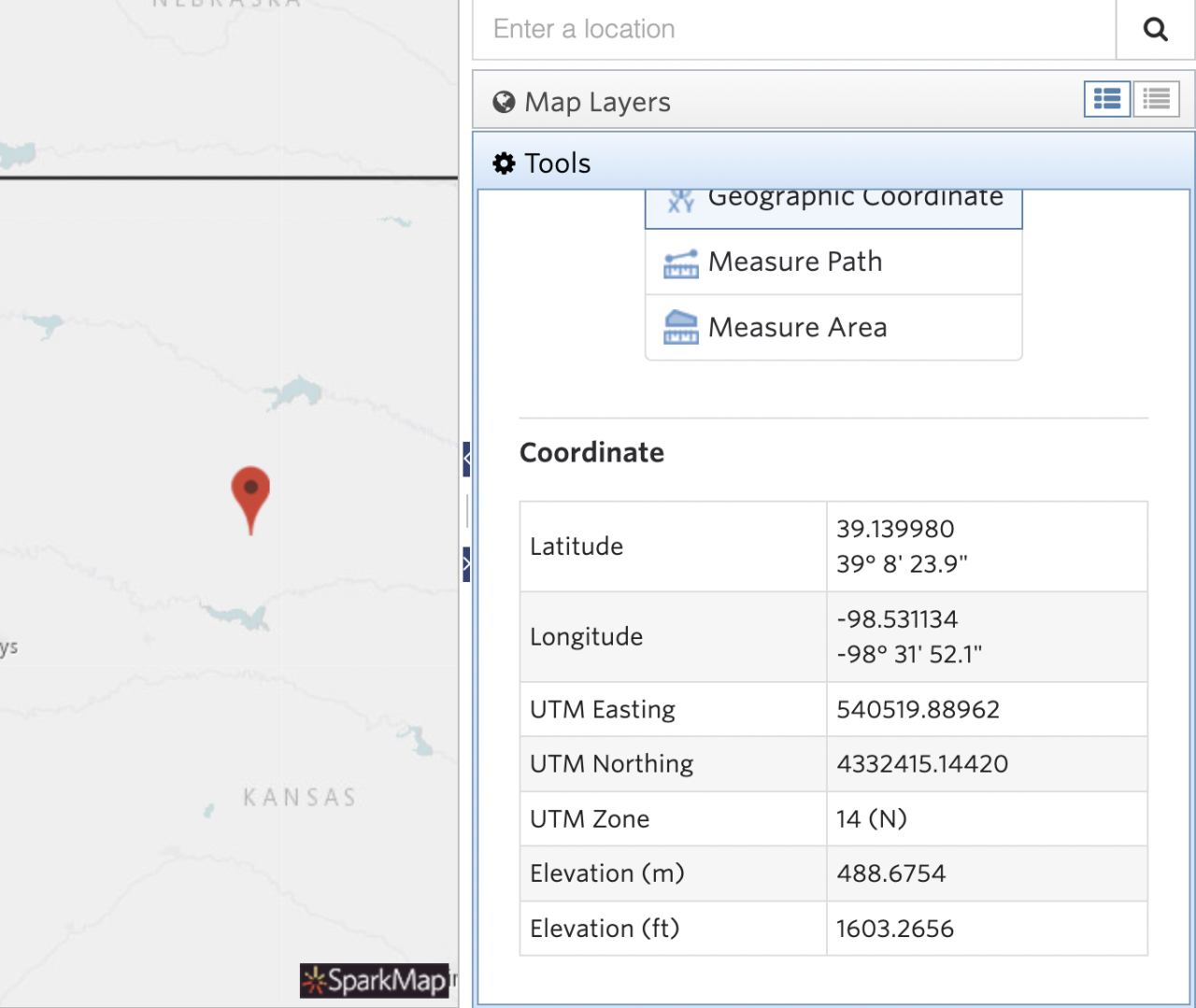The height and width of the screenshot is (1008, 1196).
Task: Deselect the highlighted Geographic Coordinate tool
Action: (833, 201)
